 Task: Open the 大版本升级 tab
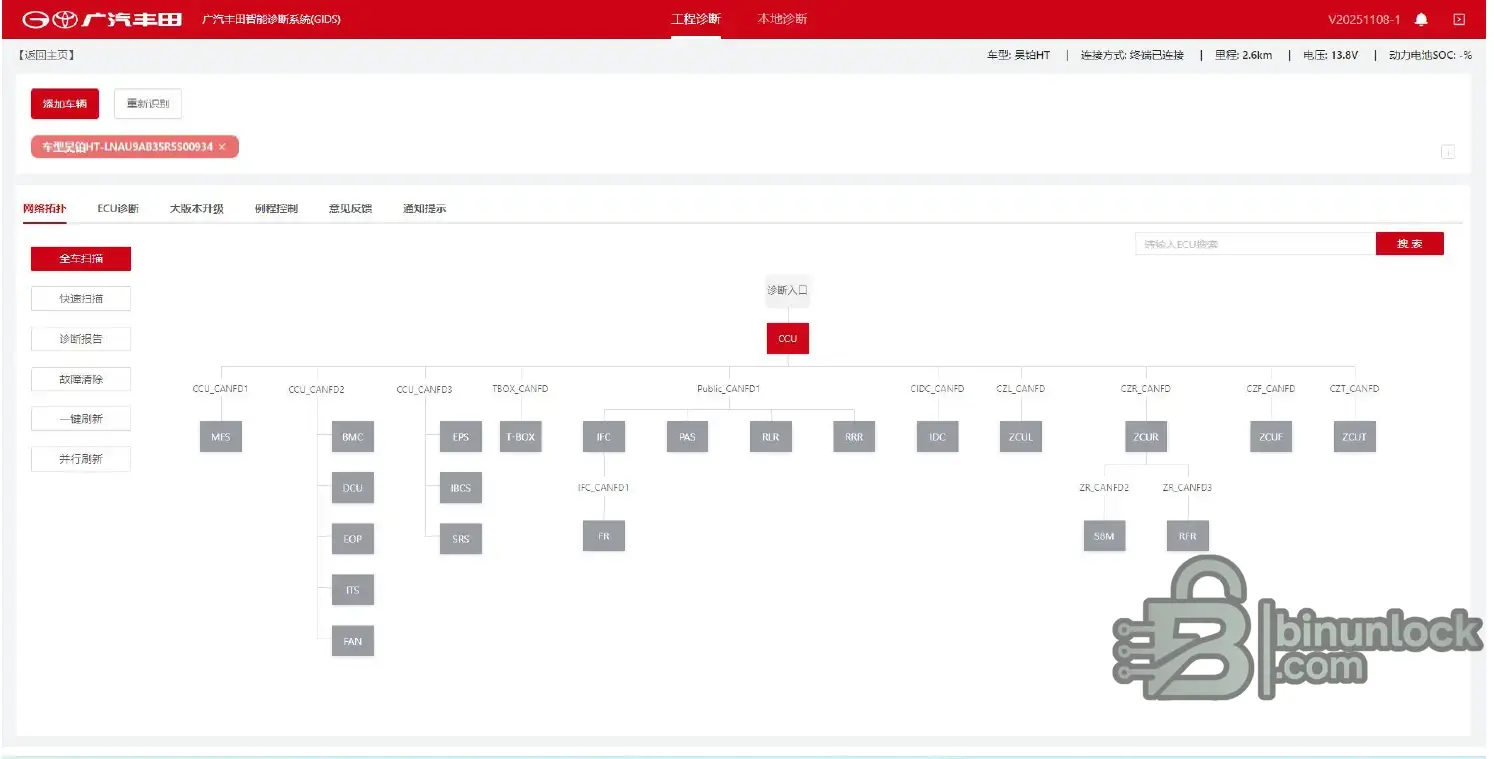pos(197,209)
